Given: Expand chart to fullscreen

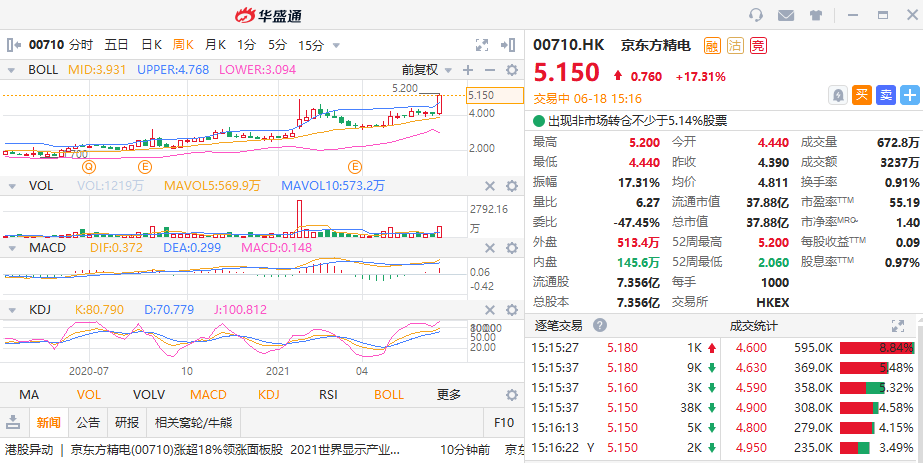Looking at the screenshot, I should click(x=482, y=45).
